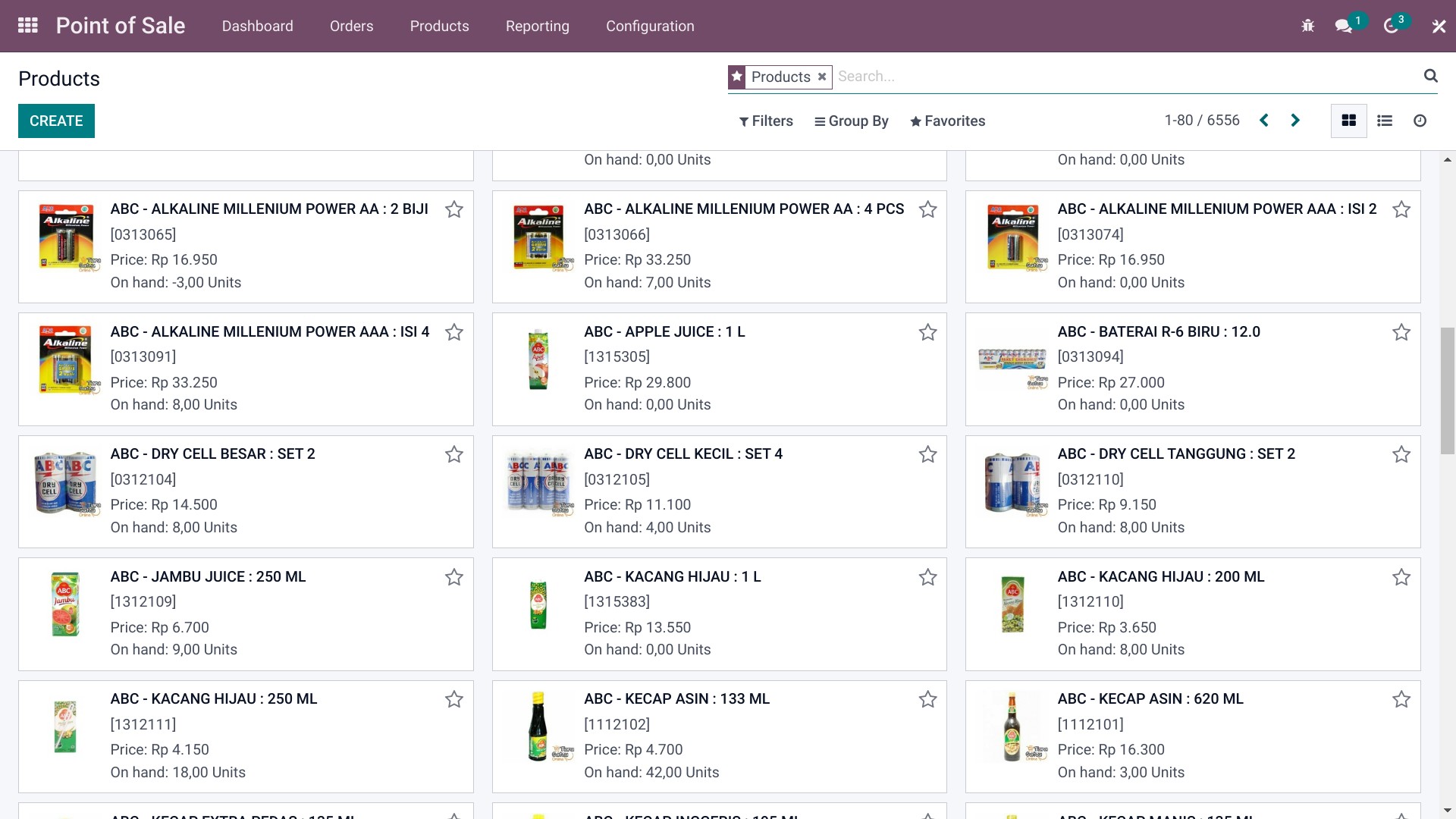Open the conversations chat icon

(x=1343, y=26)
